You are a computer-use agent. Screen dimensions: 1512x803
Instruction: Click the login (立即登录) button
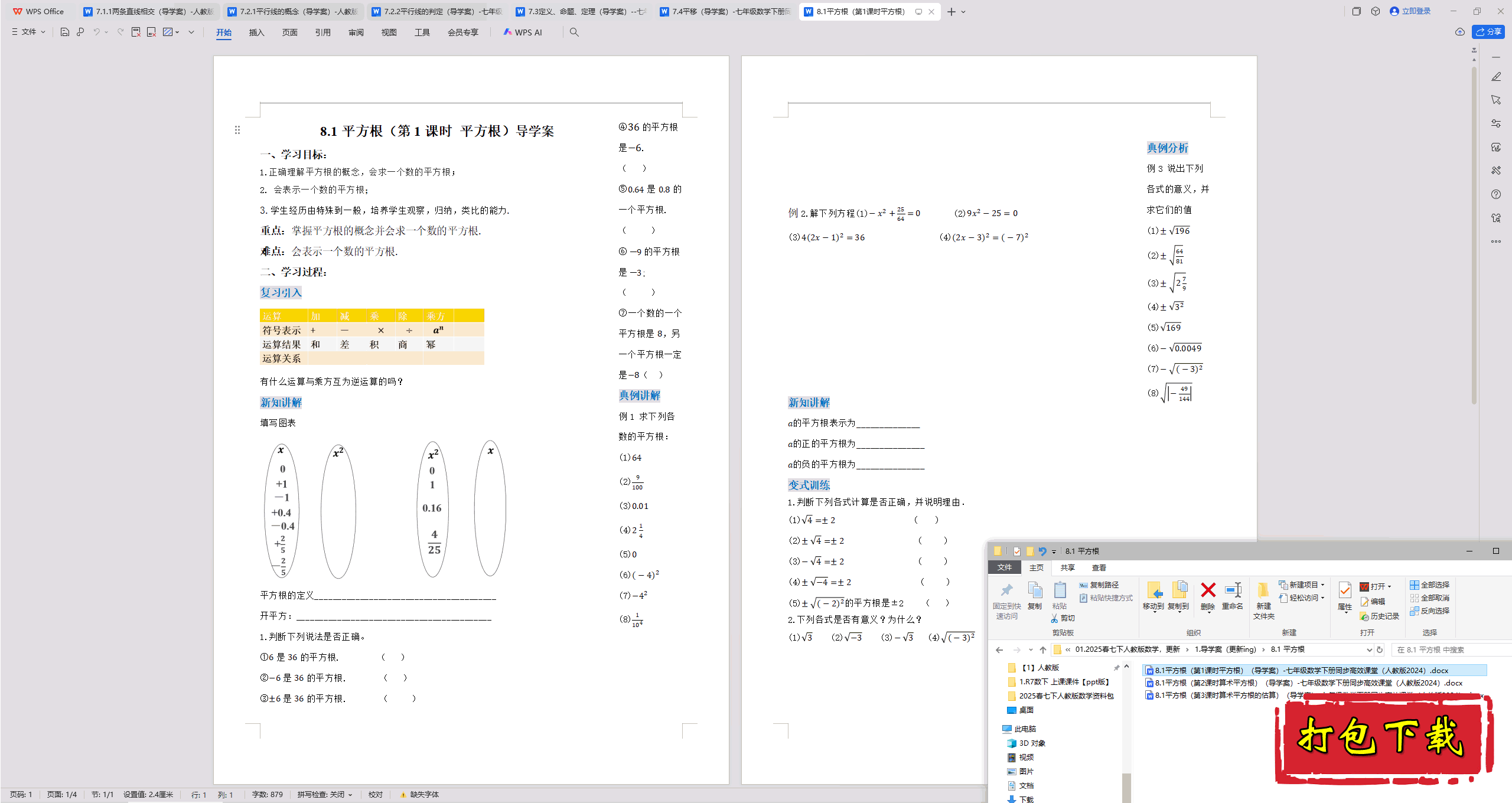(1410, 11)
